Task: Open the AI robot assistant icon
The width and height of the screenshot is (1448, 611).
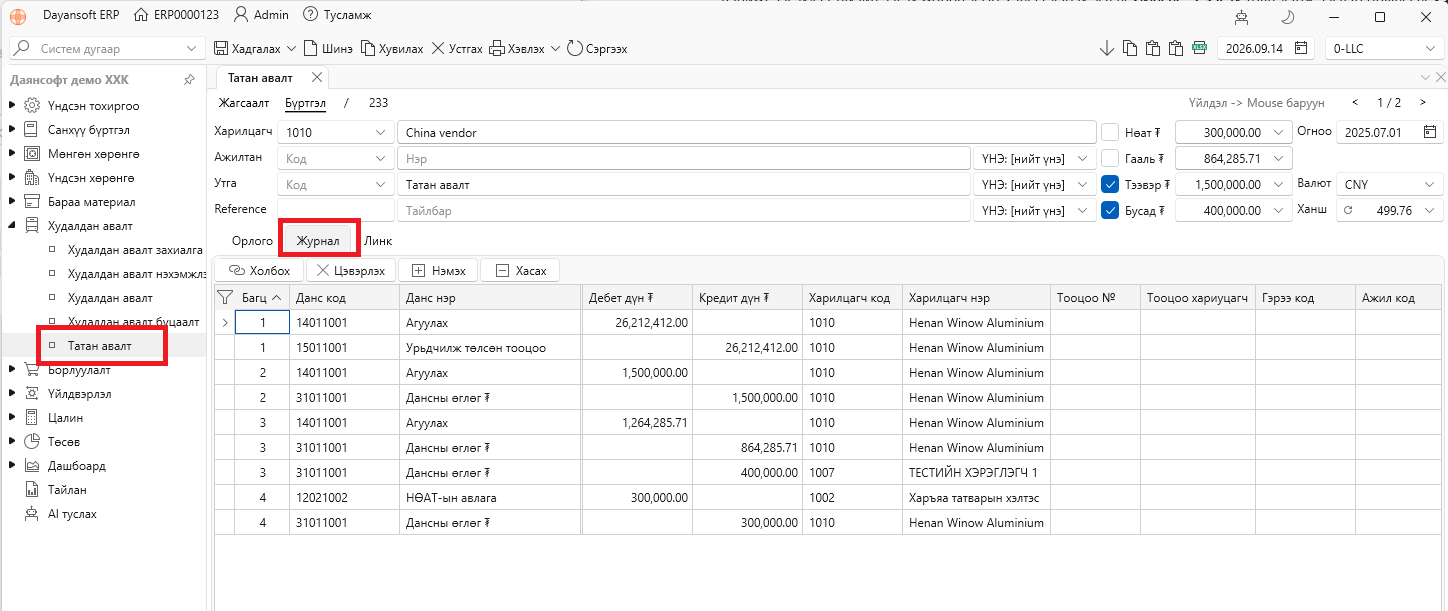Action: (x=1242, y=17)
